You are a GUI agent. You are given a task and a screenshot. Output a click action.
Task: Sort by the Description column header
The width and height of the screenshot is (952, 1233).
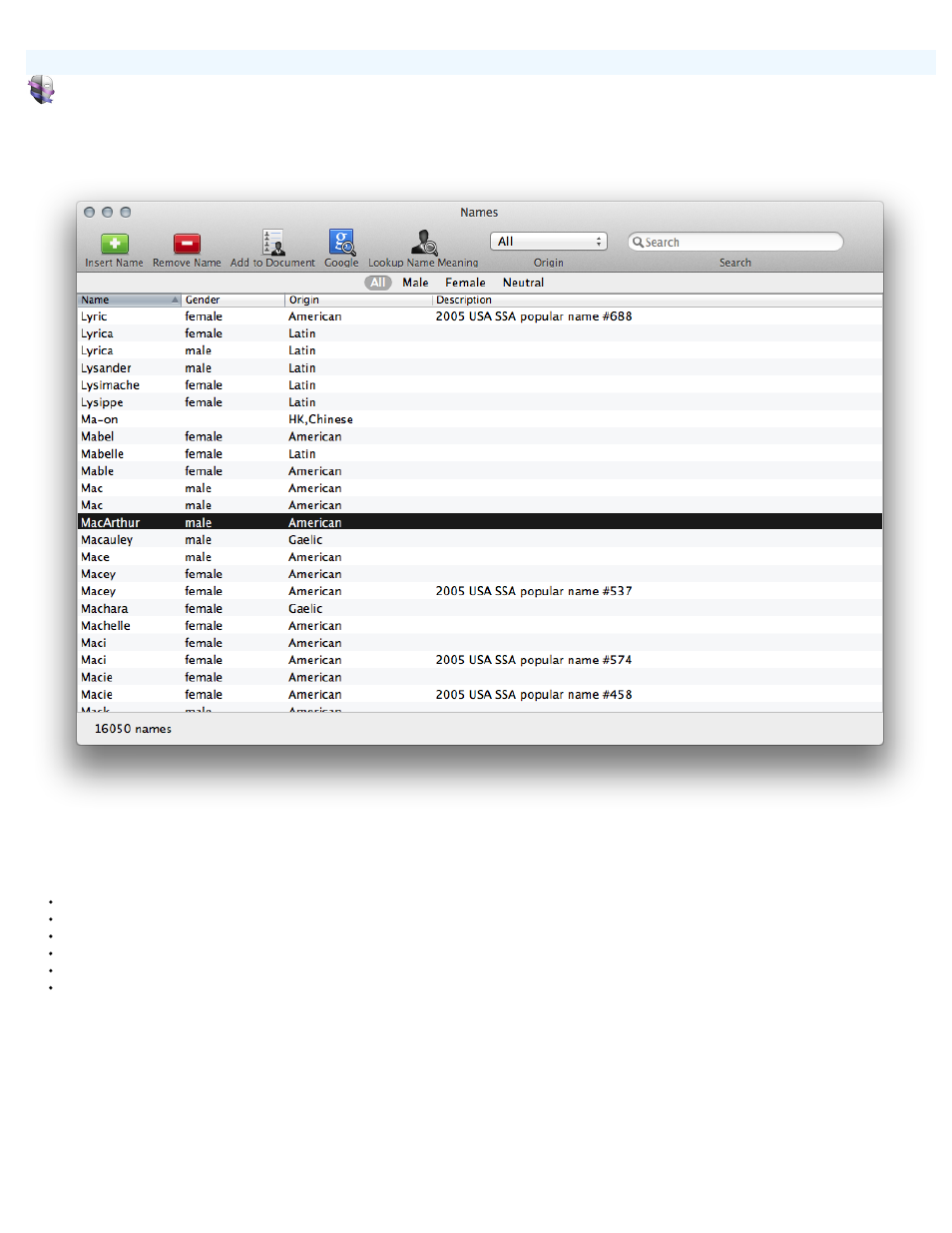click(658, 300)
